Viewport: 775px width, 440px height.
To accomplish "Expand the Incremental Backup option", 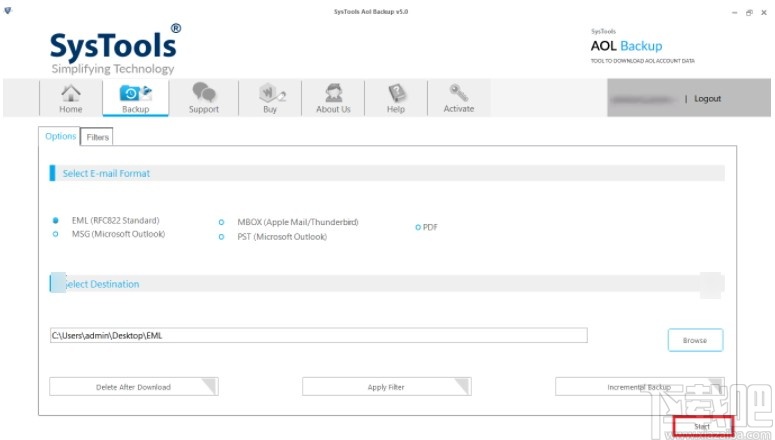I will [640, 387].
